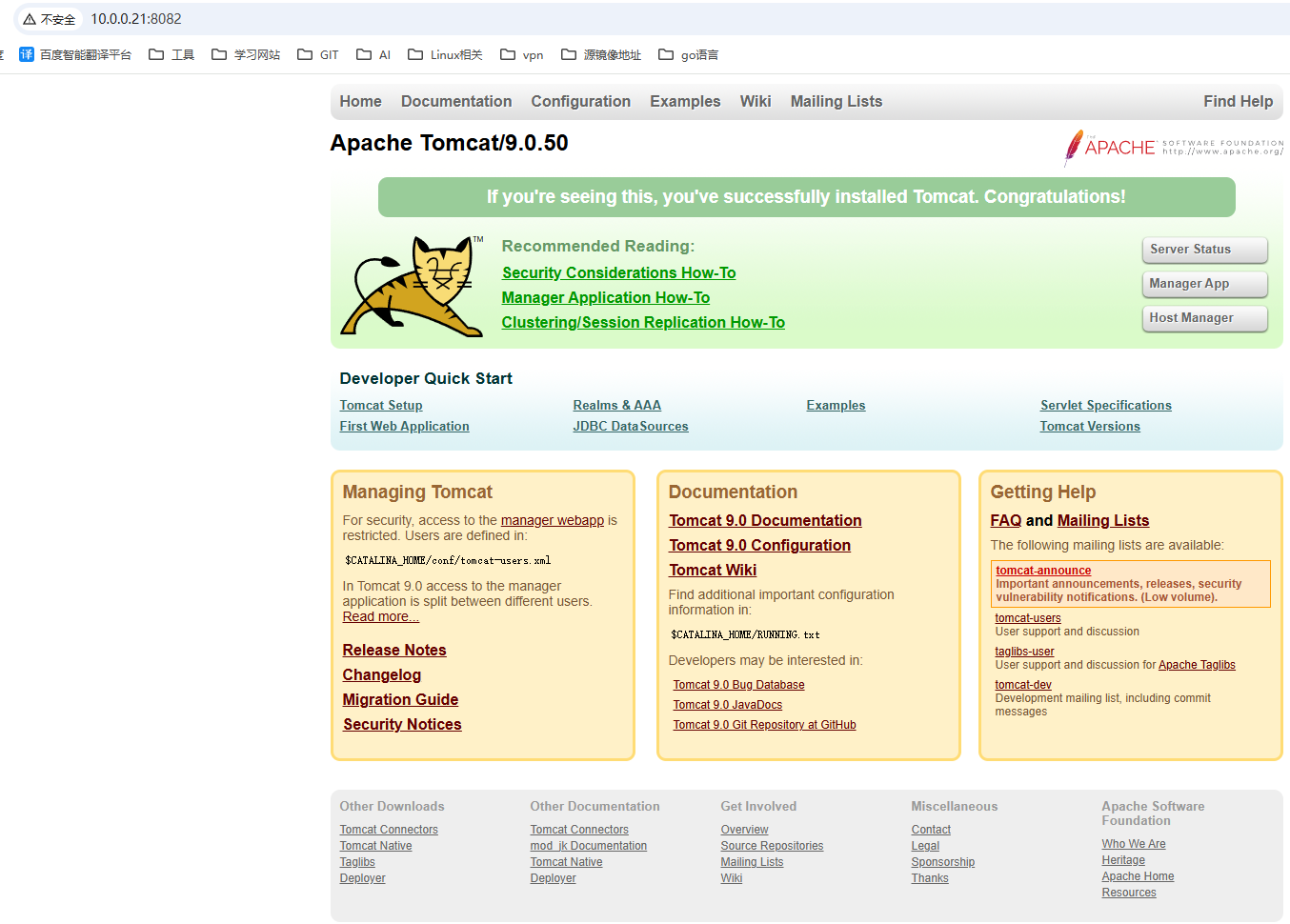Click the Host Manager button

pyautogui.click(x=1204, y=318)
